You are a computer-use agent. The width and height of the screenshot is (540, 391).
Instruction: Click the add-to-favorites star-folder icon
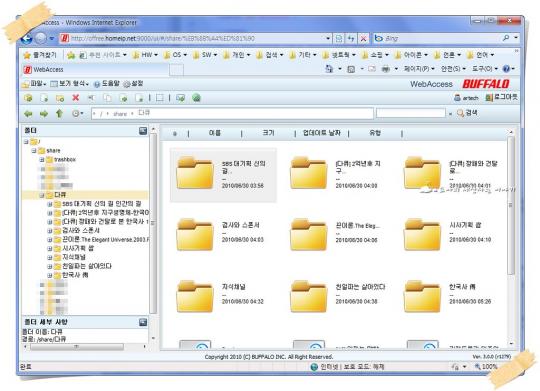71,55
